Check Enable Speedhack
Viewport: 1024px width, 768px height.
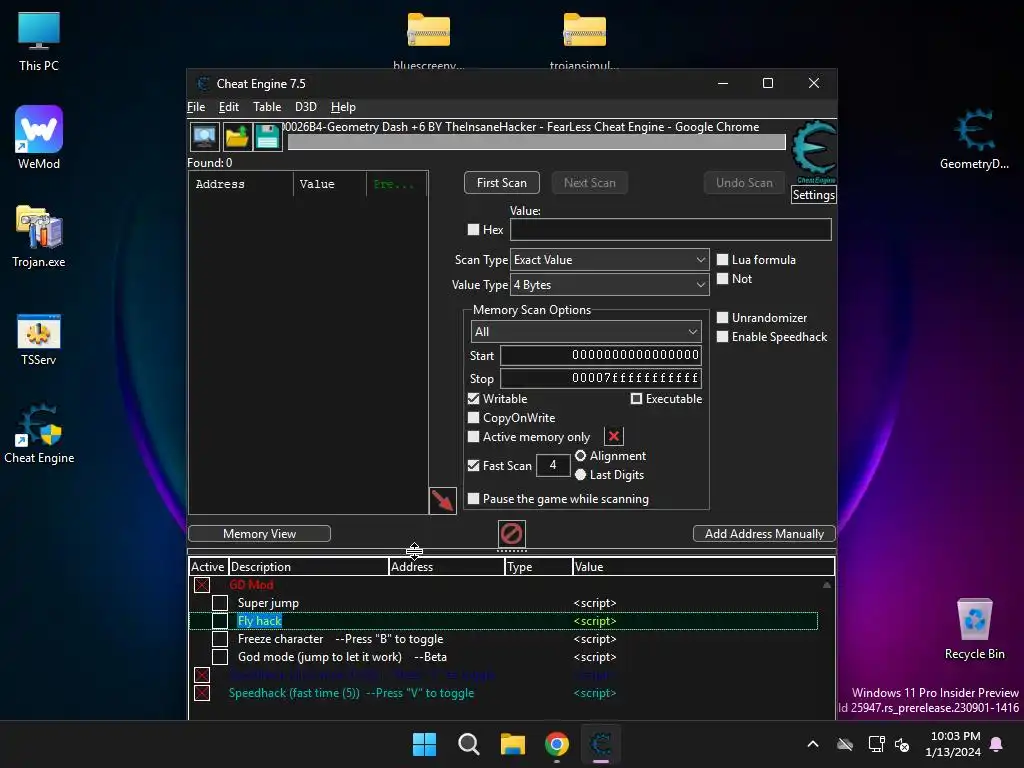pyautogui.click(x=722, y=337)
